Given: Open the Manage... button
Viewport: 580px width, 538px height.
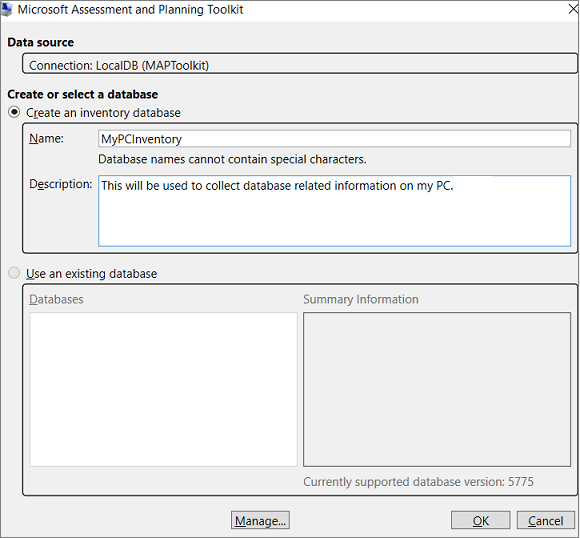Looking at the screenshot, I should (260, 520).
